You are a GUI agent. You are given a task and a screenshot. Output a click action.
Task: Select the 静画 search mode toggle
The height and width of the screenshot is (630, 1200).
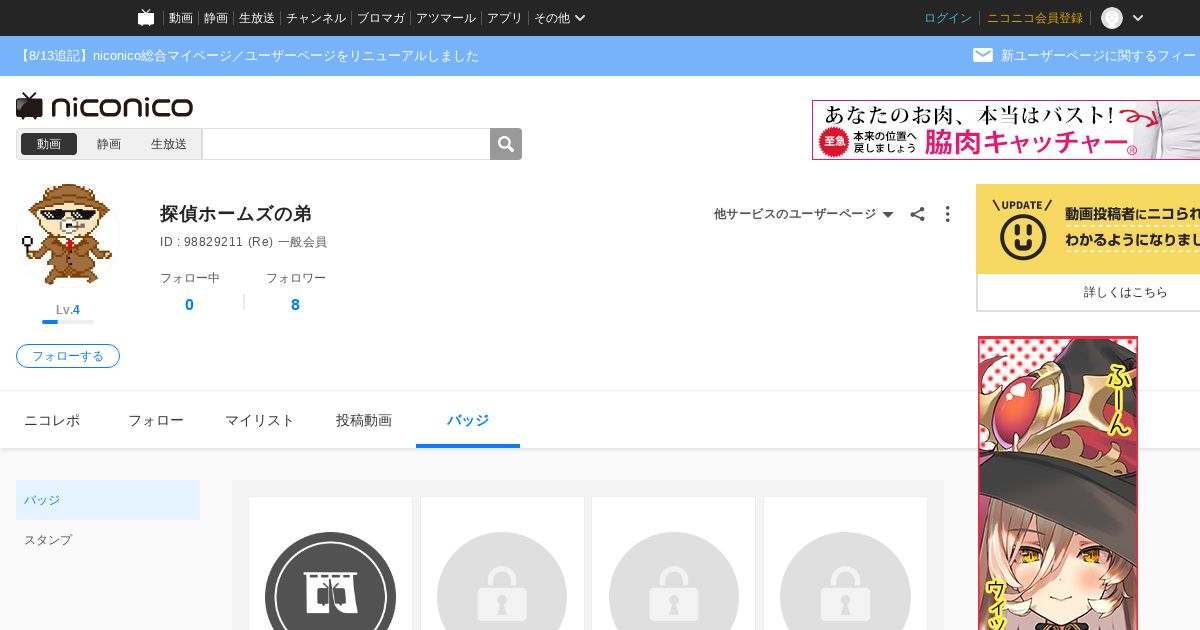point(109,144)
